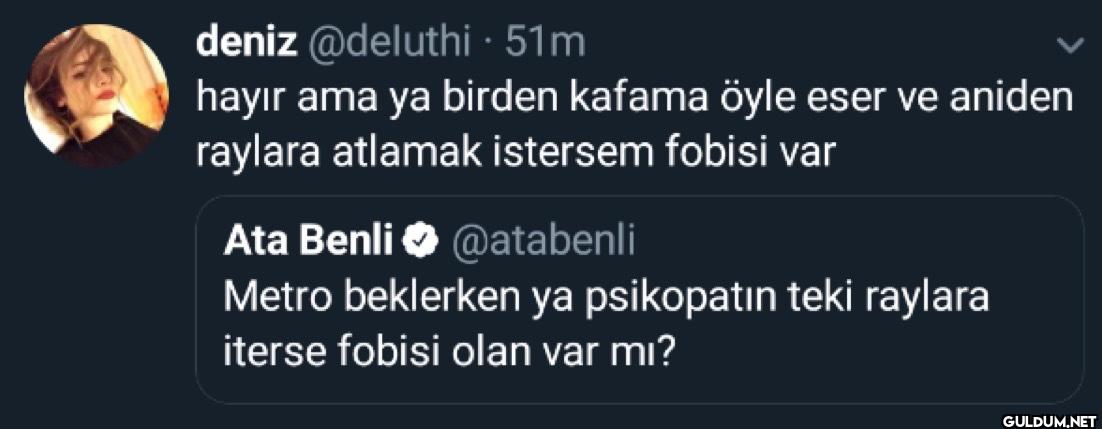Open the deniz display name link
Viewport: 1102px width, 429px height.
click(x=247, y=42)
